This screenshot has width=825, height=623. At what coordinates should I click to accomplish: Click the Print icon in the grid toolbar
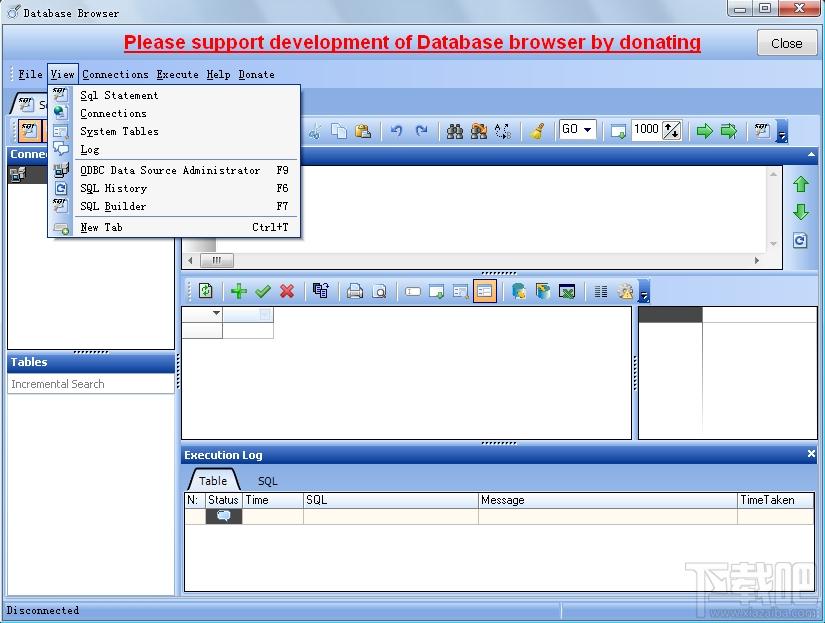[355, 290]
